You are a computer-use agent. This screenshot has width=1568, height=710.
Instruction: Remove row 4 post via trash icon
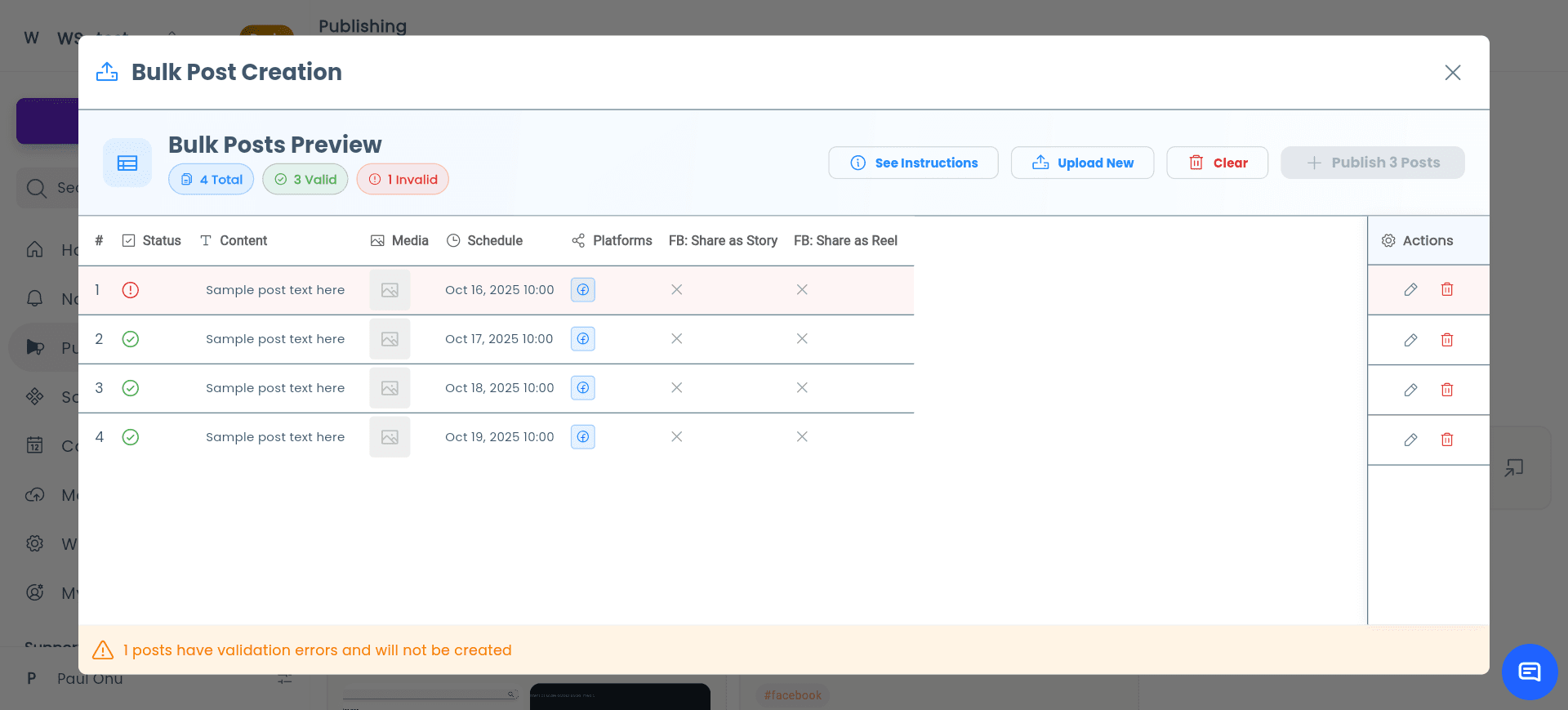coord(1447,440)
